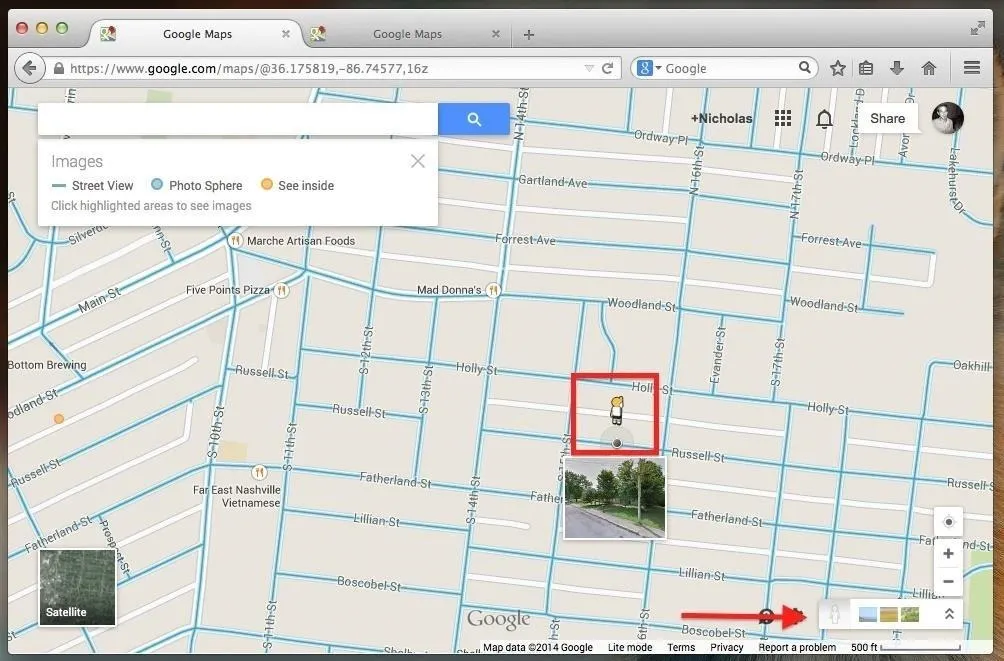
Task: Open the notifications bell
Action: click(824, 119)
